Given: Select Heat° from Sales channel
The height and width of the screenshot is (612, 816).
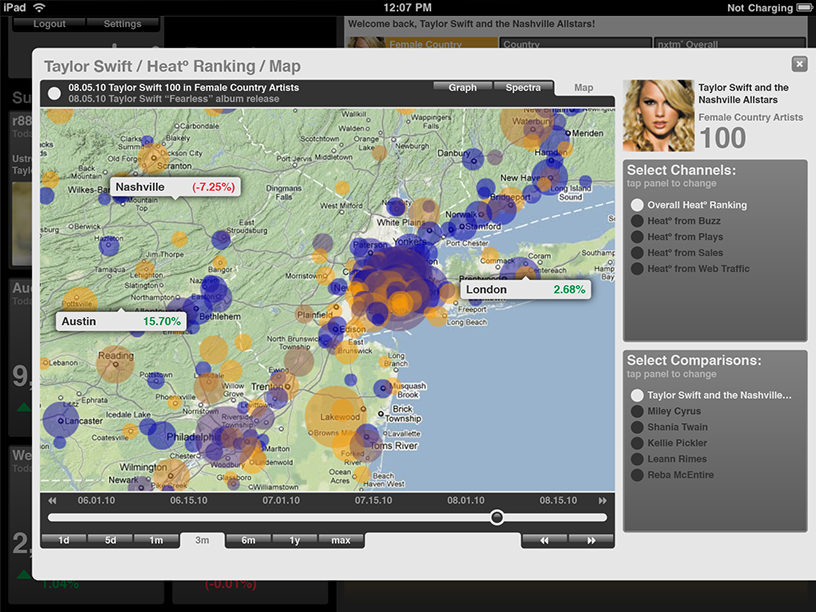Looking at the screenshot, I should pos(677,253).
